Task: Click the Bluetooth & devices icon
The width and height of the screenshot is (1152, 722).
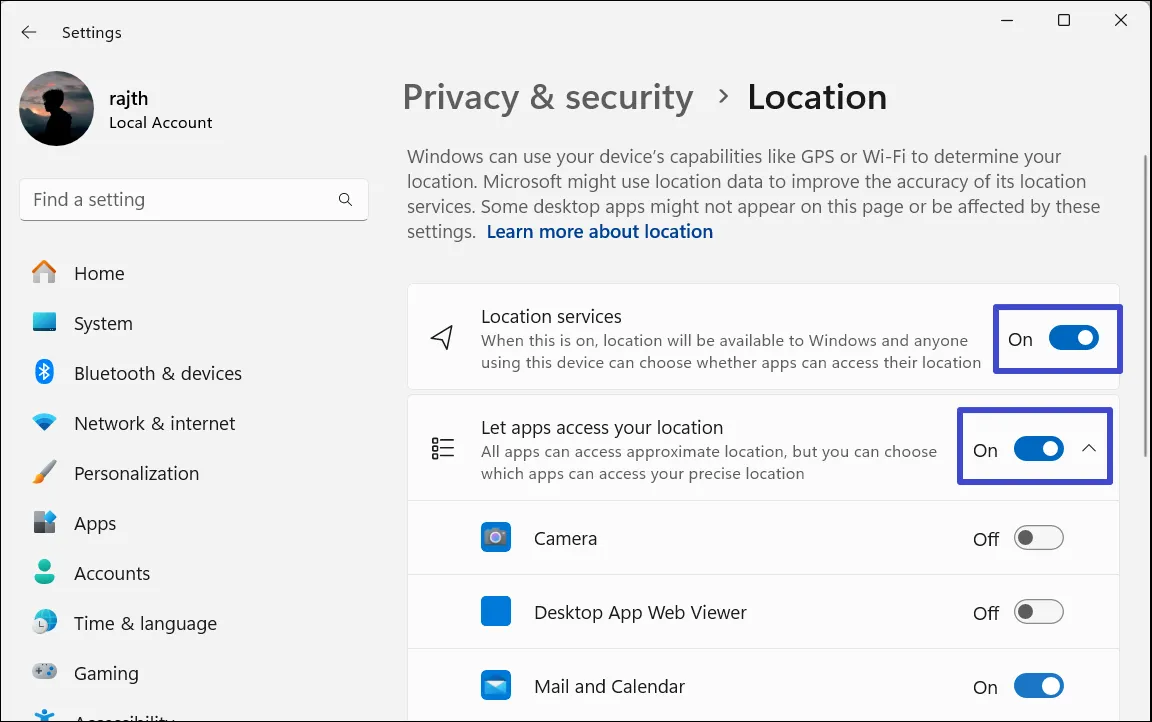Action: pyautogui.click(x=44, y=373)
